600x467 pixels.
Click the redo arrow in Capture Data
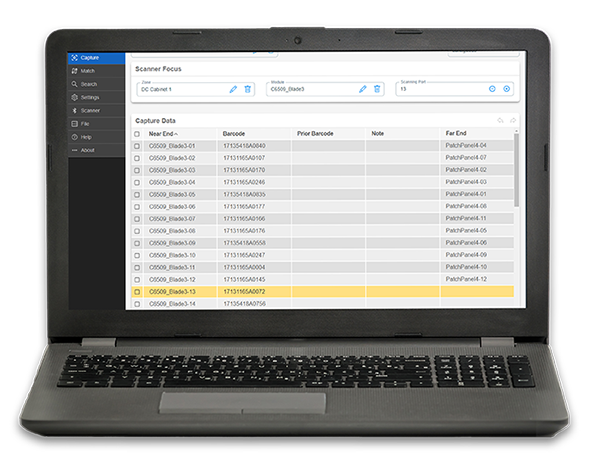pos(514,120)
